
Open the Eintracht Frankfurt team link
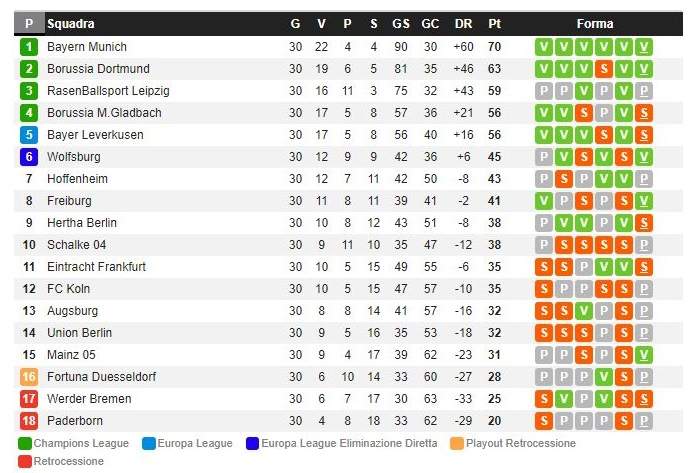[x=96, y=267]
